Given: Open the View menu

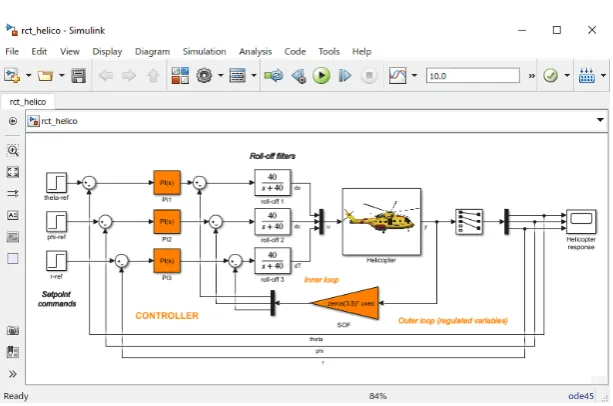Looking at the screenshot, I should (x=70, y=52).
